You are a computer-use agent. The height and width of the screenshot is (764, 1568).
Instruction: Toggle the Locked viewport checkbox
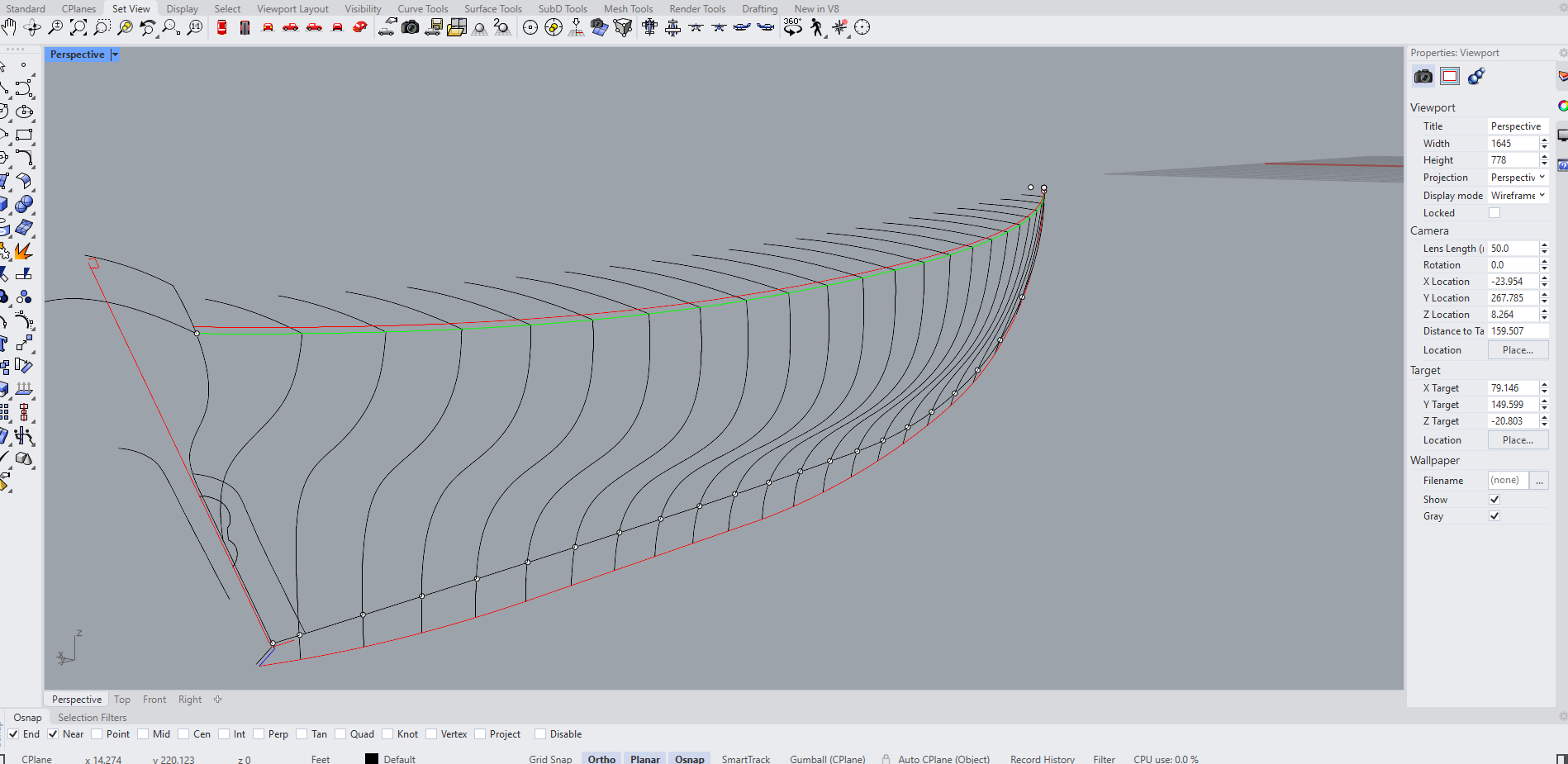[1494, 213]
